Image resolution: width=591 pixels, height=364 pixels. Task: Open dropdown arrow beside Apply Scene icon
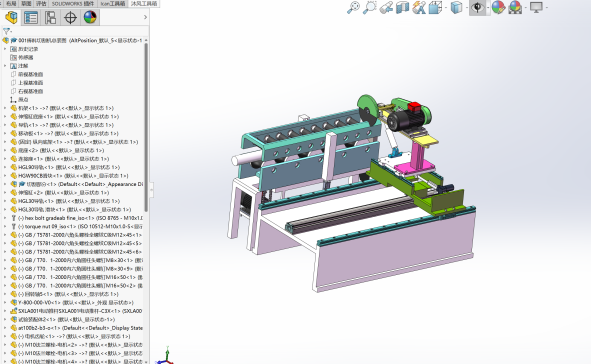(525, 8)
